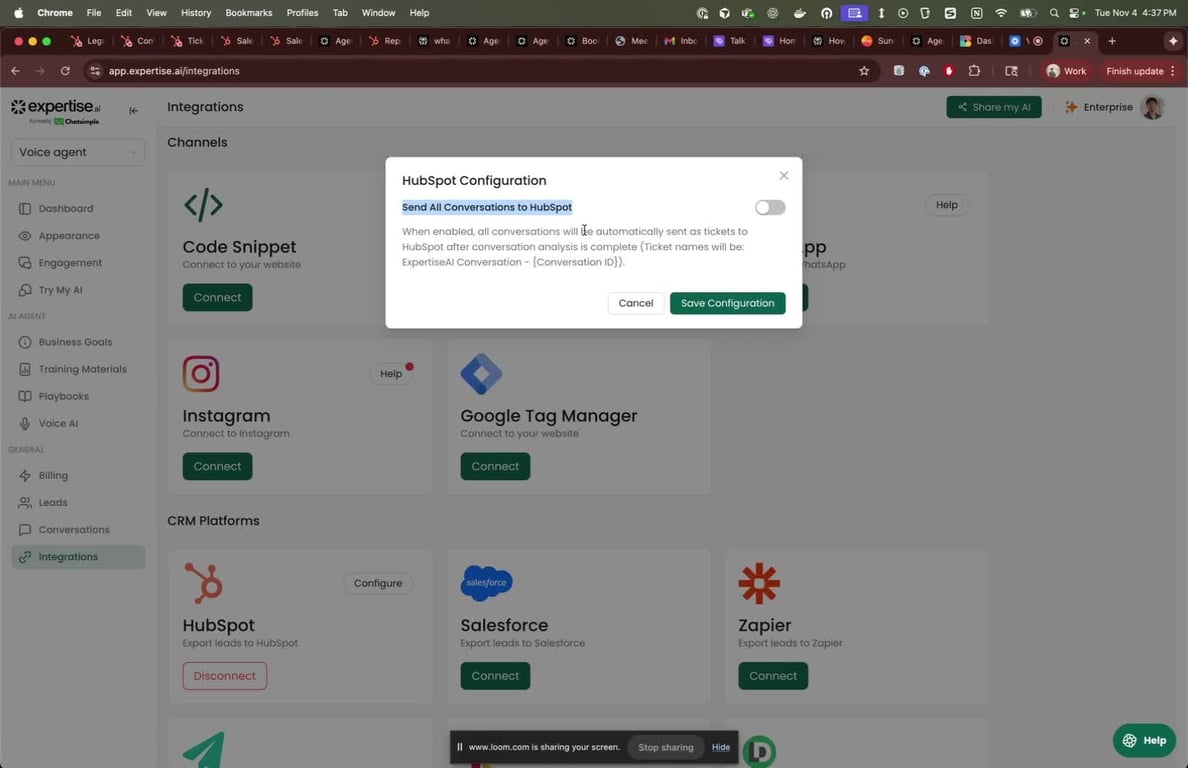
Task: Go to Appearance in sidebar
Action: tap(69, 236)
